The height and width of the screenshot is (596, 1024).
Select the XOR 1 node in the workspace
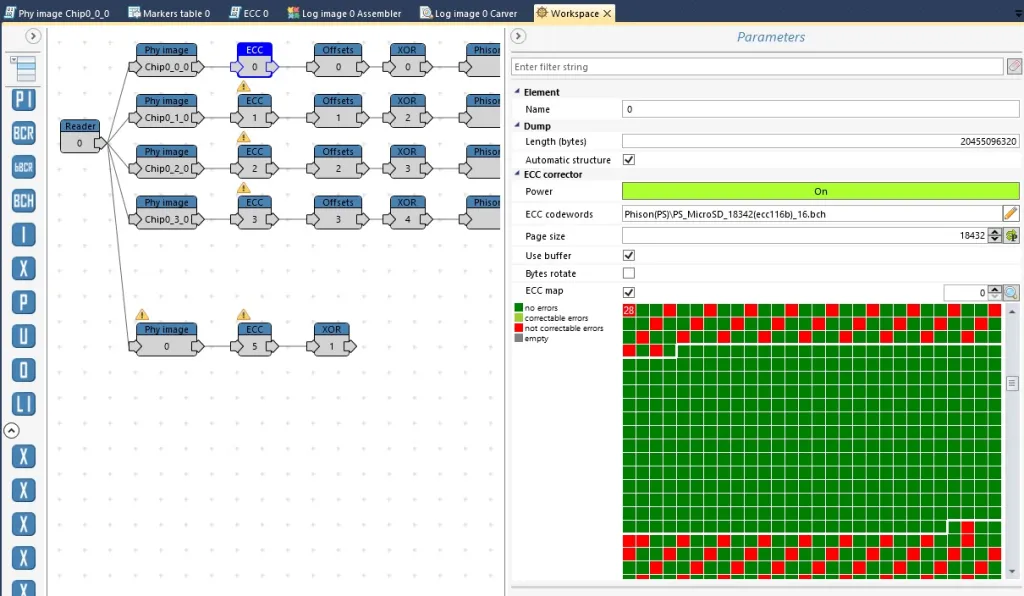click(x=332, y=339)
